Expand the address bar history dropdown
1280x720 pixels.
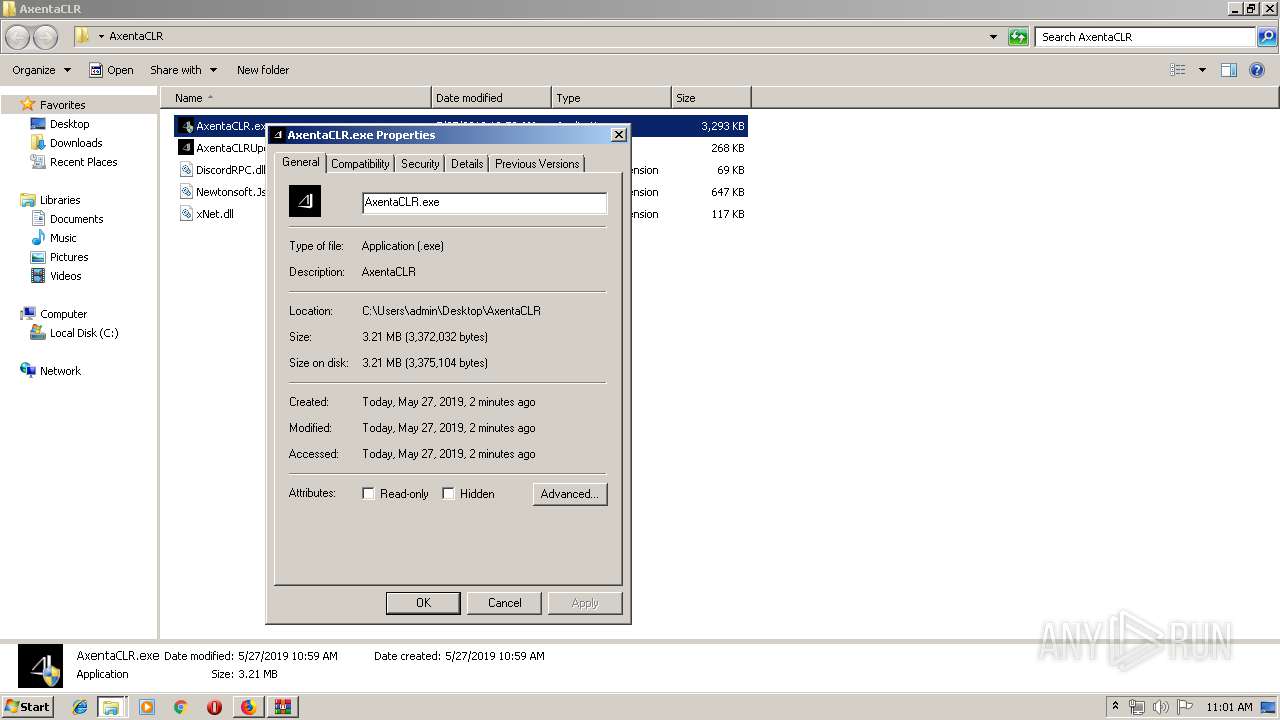[x=993, y=37]
